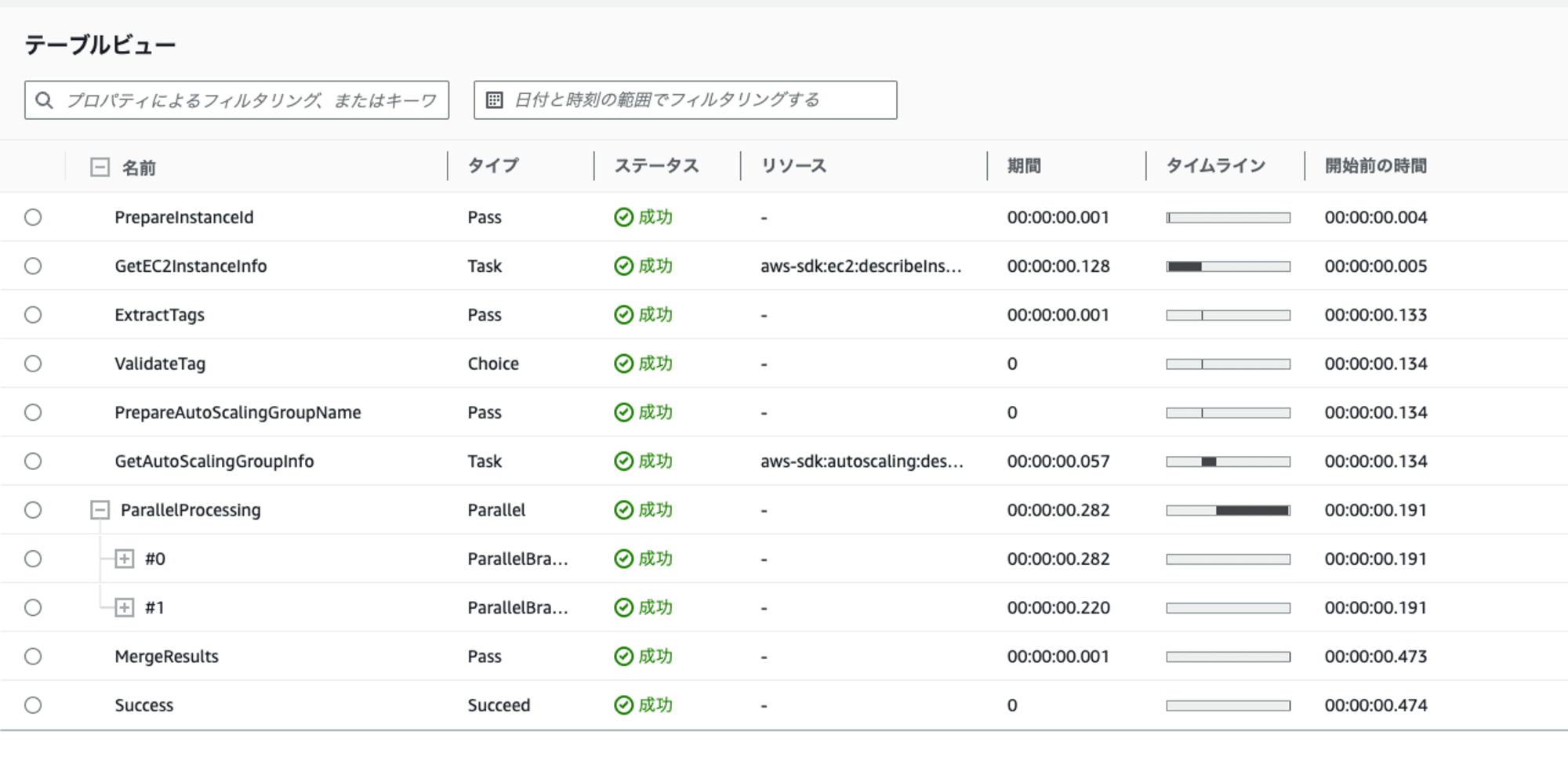The height and width of the screenshot is (771, 1568).
Task: Click success status icon for PrepareAutoScalingGroupName
Action: [623, 412]
